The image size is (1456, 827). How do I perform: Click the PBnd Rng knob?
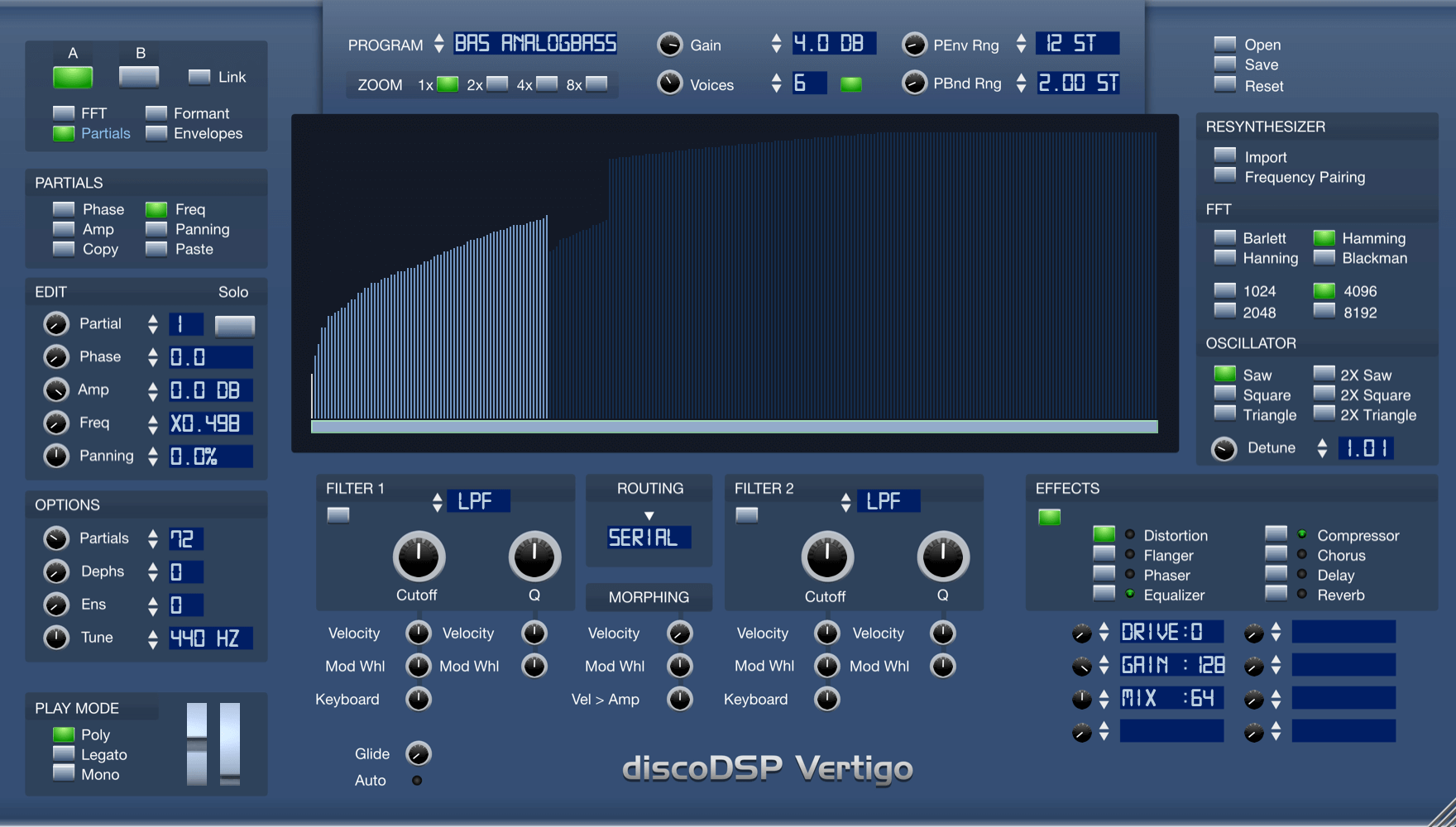pyautogui.click(x=914, y=83)
